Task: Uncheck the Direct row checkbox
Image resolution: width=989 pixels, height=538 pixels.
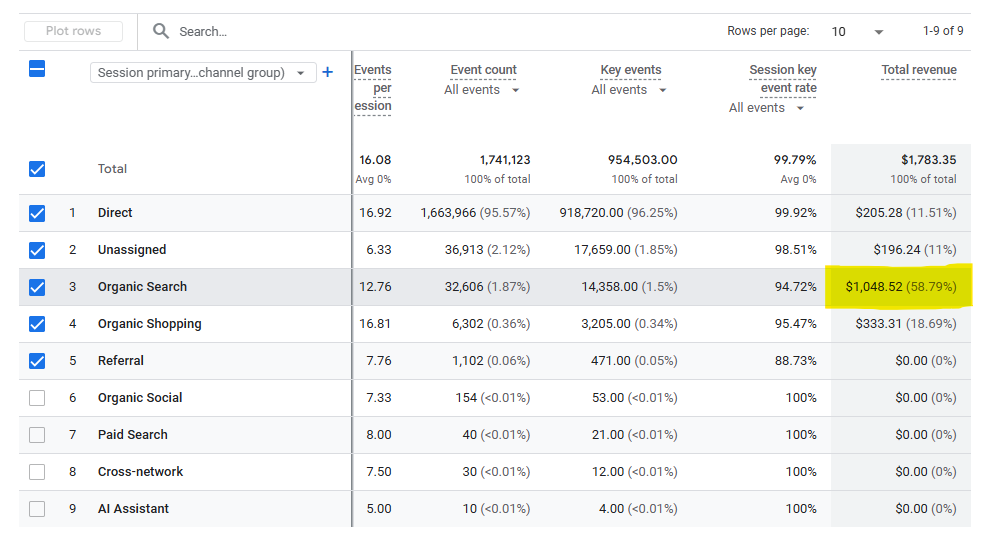Action: point(37,213)
